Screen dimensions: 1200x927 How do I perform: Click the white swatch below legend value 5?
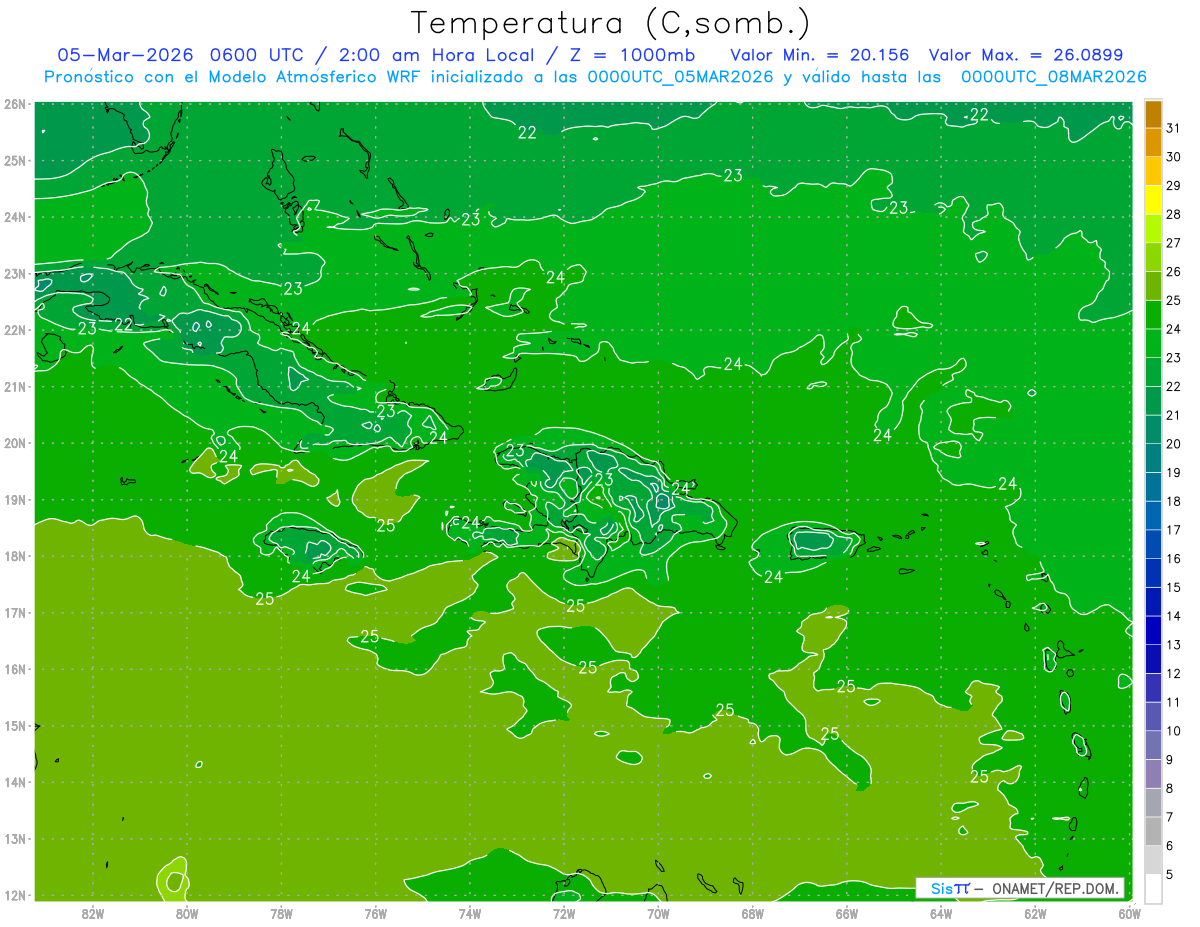[x=1153, y=888]
